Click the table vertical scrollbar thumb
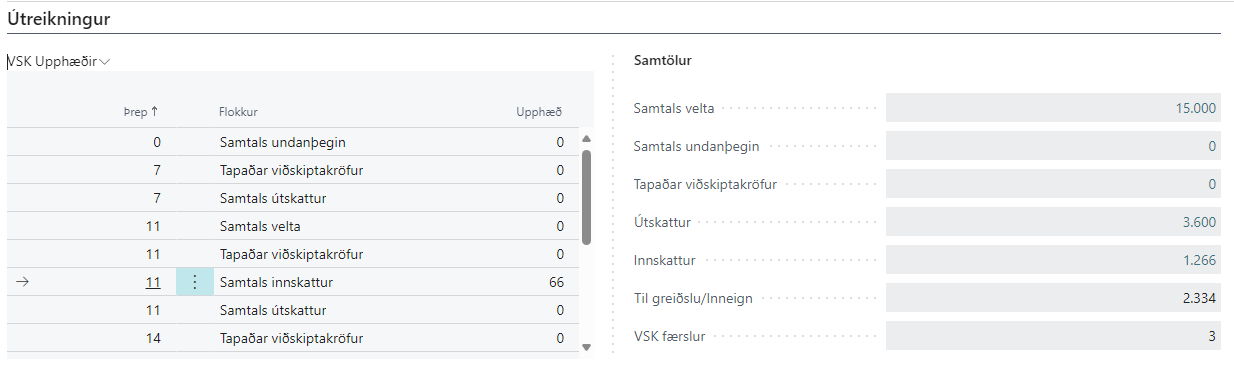Image resolution: width=1234 pixels, height=367 pixels. 586,196
